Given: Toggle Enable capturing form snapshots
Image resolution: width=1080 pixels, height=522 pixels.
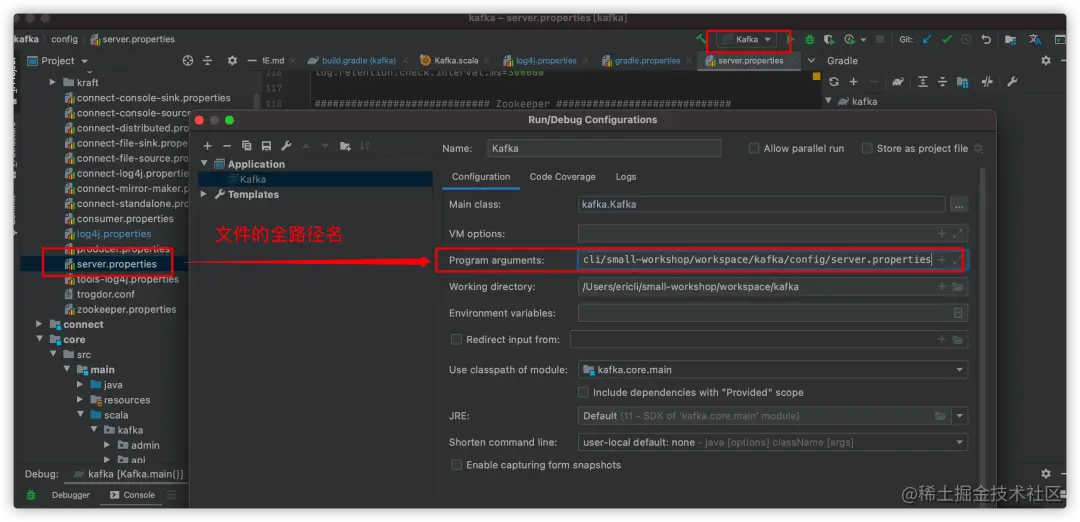Looking at the screenshot, I should pyautogui.click(x=456, y=465).
